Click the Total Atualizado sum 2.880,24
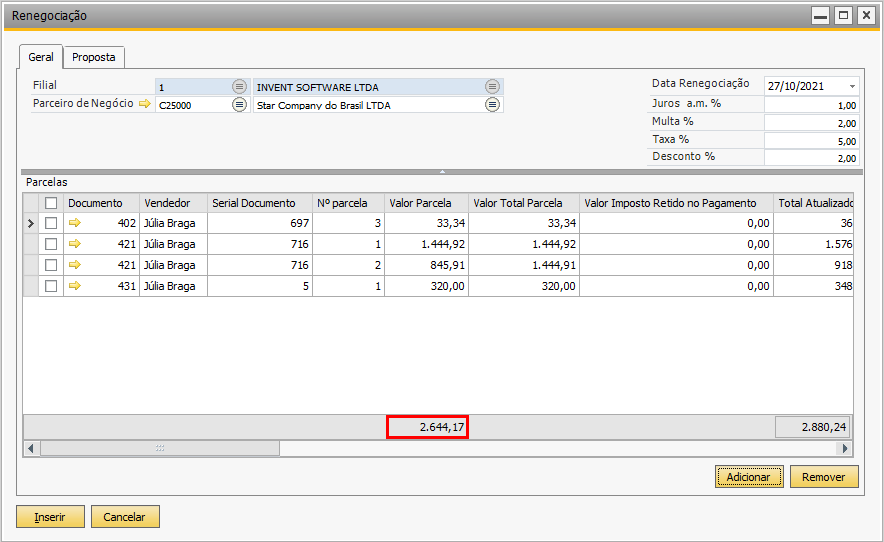The height and width of the screenshot is (542, 884). (812, 427)
